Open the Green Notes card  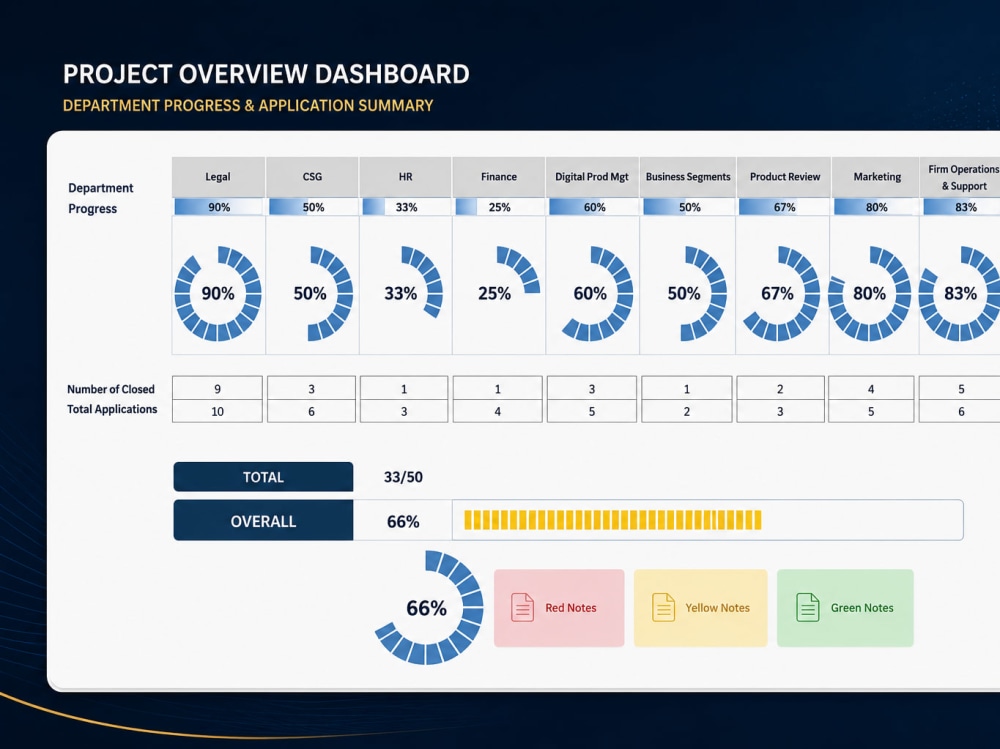tap(845, 608)
